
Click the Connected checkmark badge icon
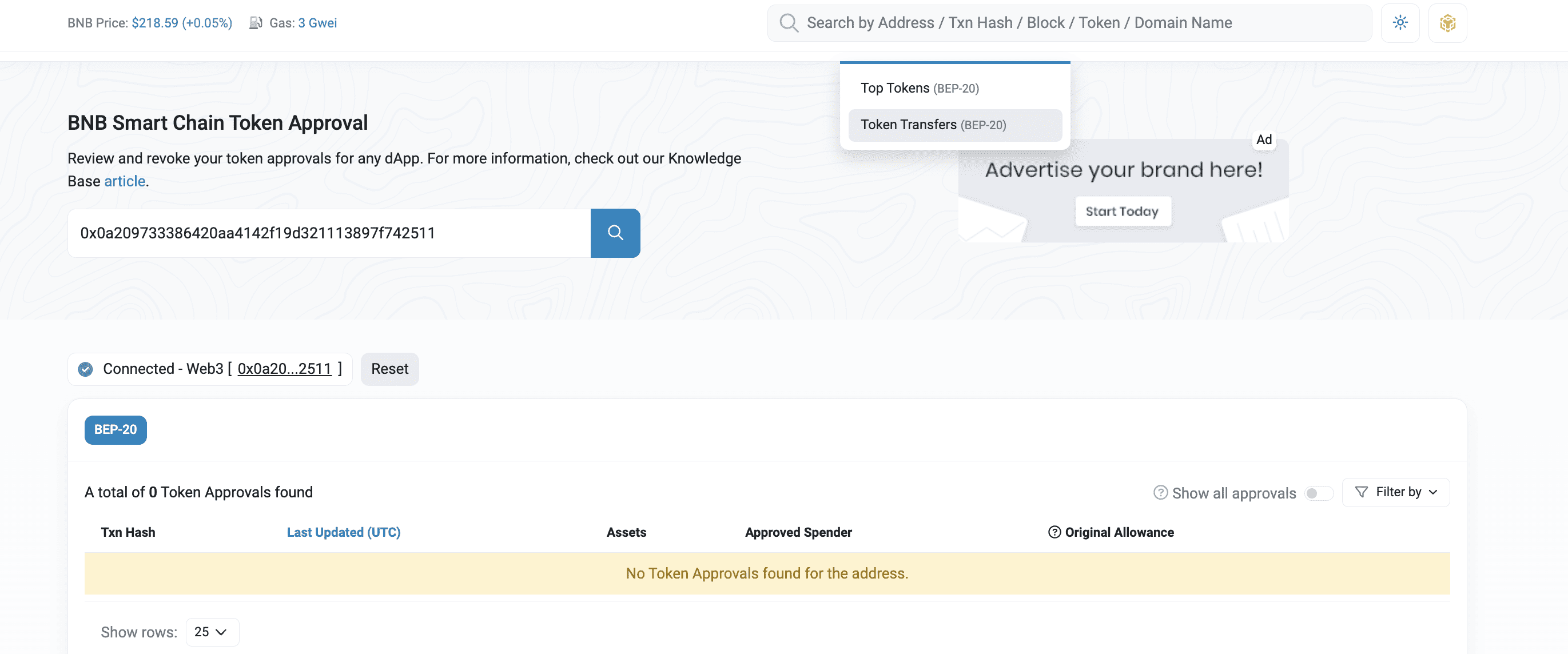[x=85, y=369]
